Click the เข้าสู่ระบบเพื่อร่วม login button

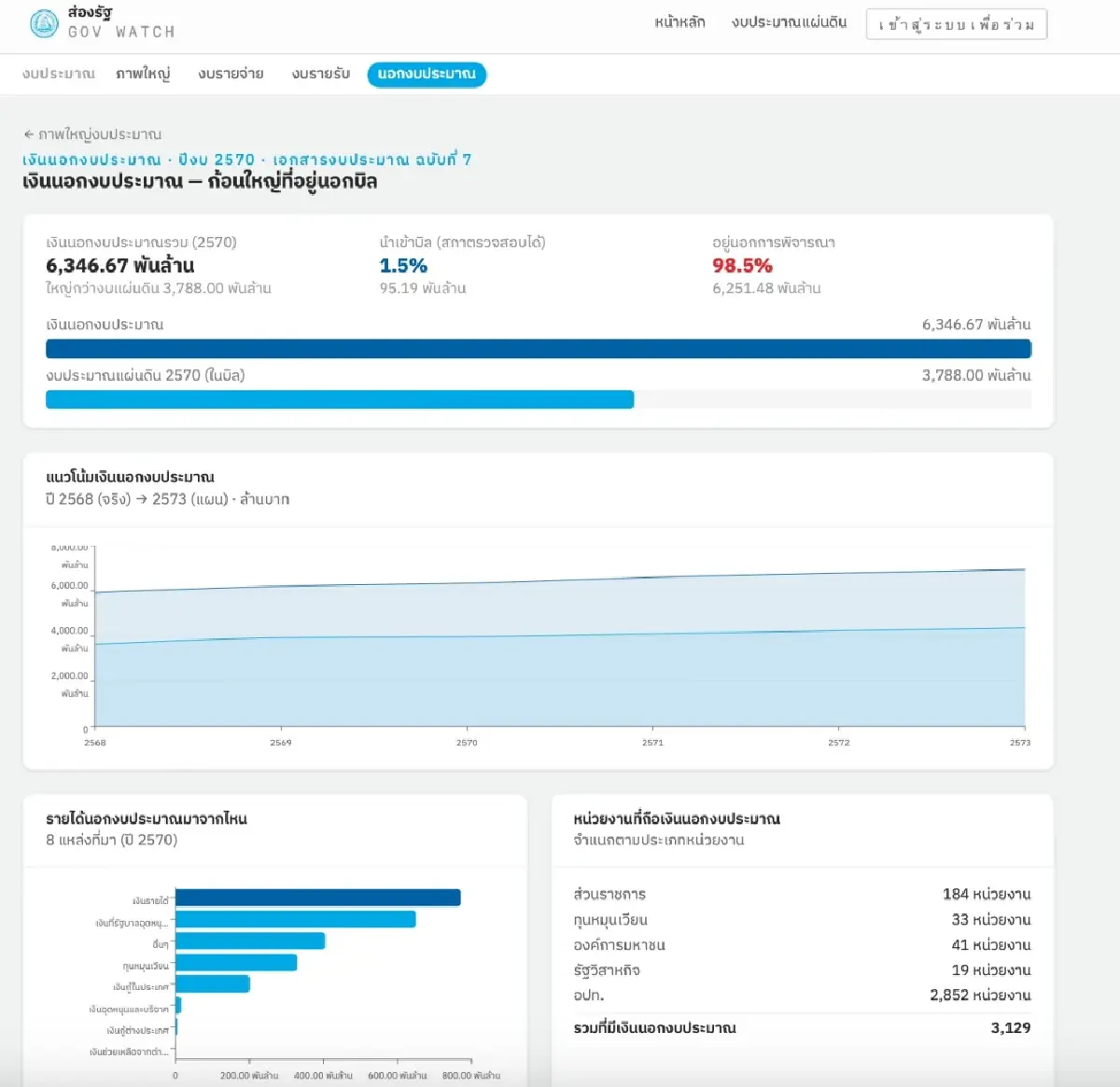(957, 24)
